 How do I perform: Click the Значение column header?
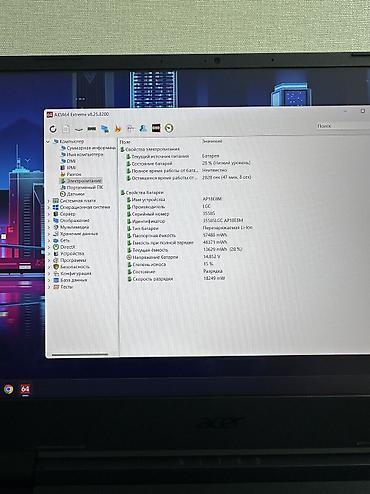pos(212,141)
